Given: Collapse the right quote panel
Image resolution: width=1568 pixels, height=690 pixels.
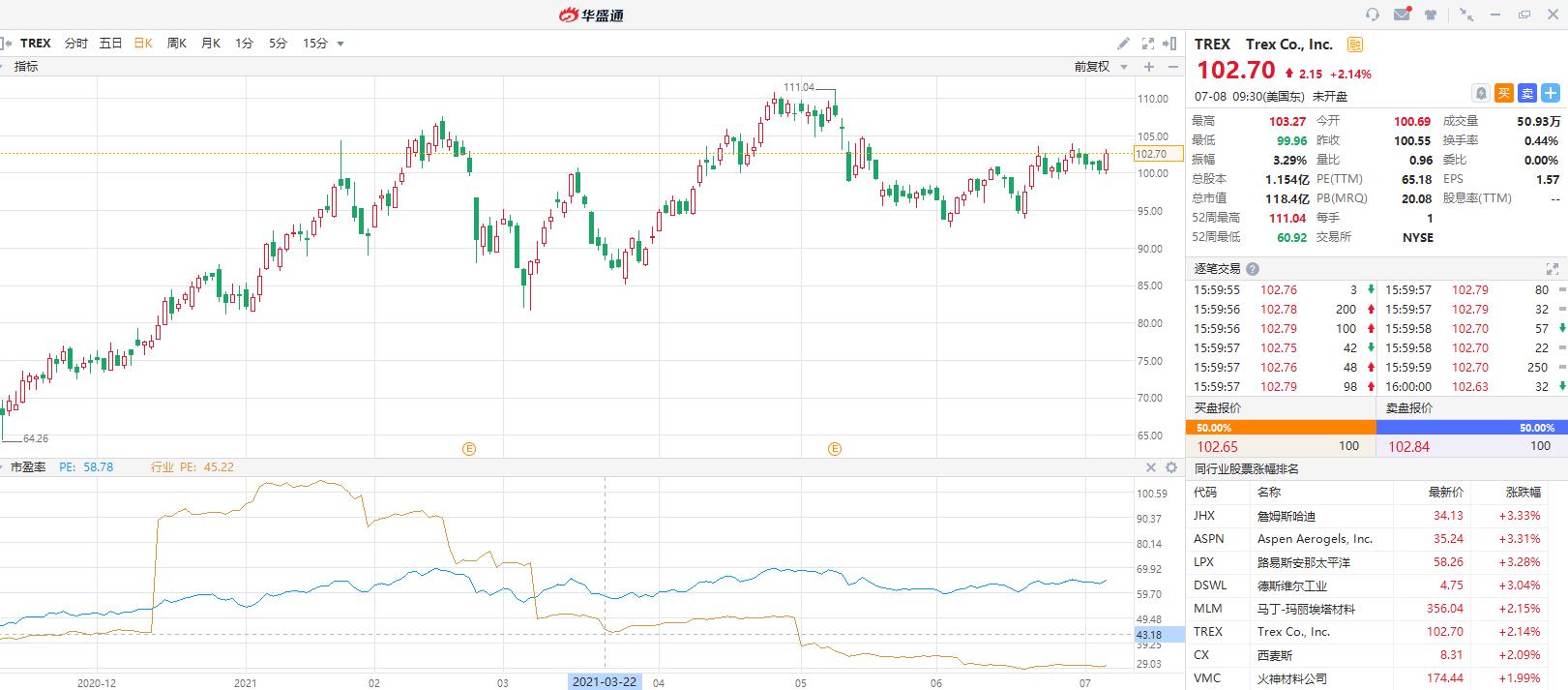Looking at the screenshot, I should (1171, 44).
